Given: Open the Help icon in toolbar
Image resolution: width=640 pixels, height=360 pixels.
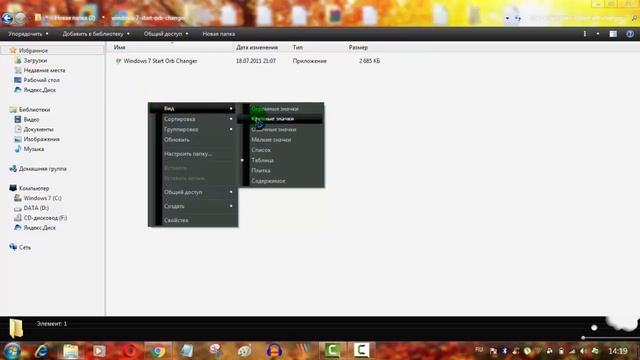Looking at the screenshot, I should click(x=630, y=34).
